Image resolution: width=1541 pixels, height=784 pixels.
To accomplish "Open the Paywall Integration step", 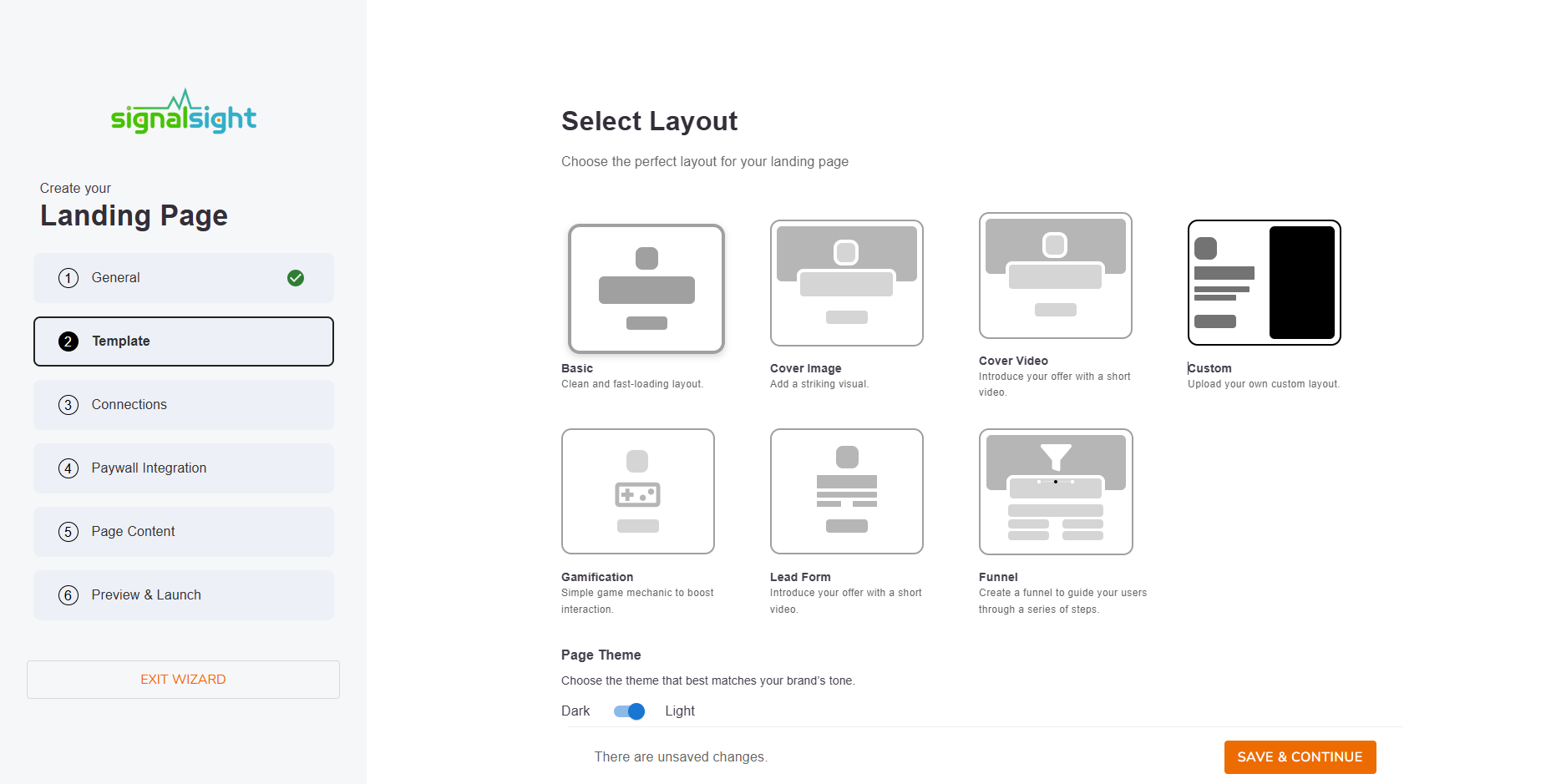I will point(184,468).
